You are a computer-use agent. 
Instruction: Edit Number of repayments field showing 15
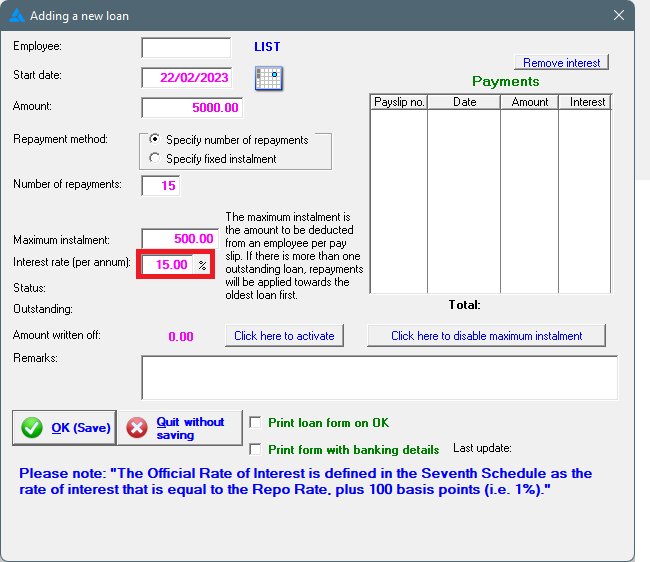coord(160,186)
